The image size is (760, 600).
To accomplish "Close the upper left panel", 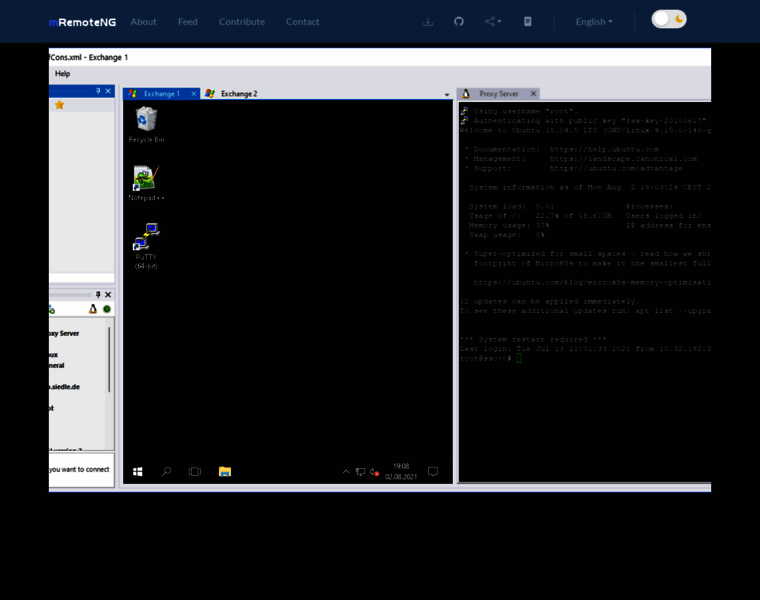I will coord(108,91).
